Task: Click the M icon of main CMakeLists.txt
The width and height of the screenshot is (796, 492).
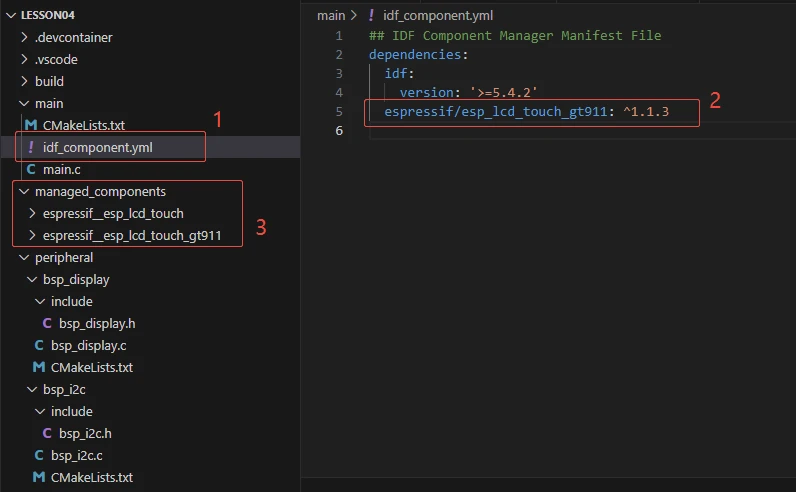Action: (x=30, y=126)
